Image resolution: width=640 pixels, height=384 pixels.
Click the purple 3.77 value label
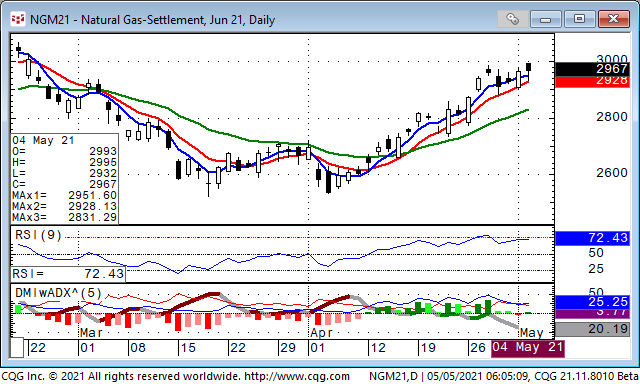tap(592, 313)
